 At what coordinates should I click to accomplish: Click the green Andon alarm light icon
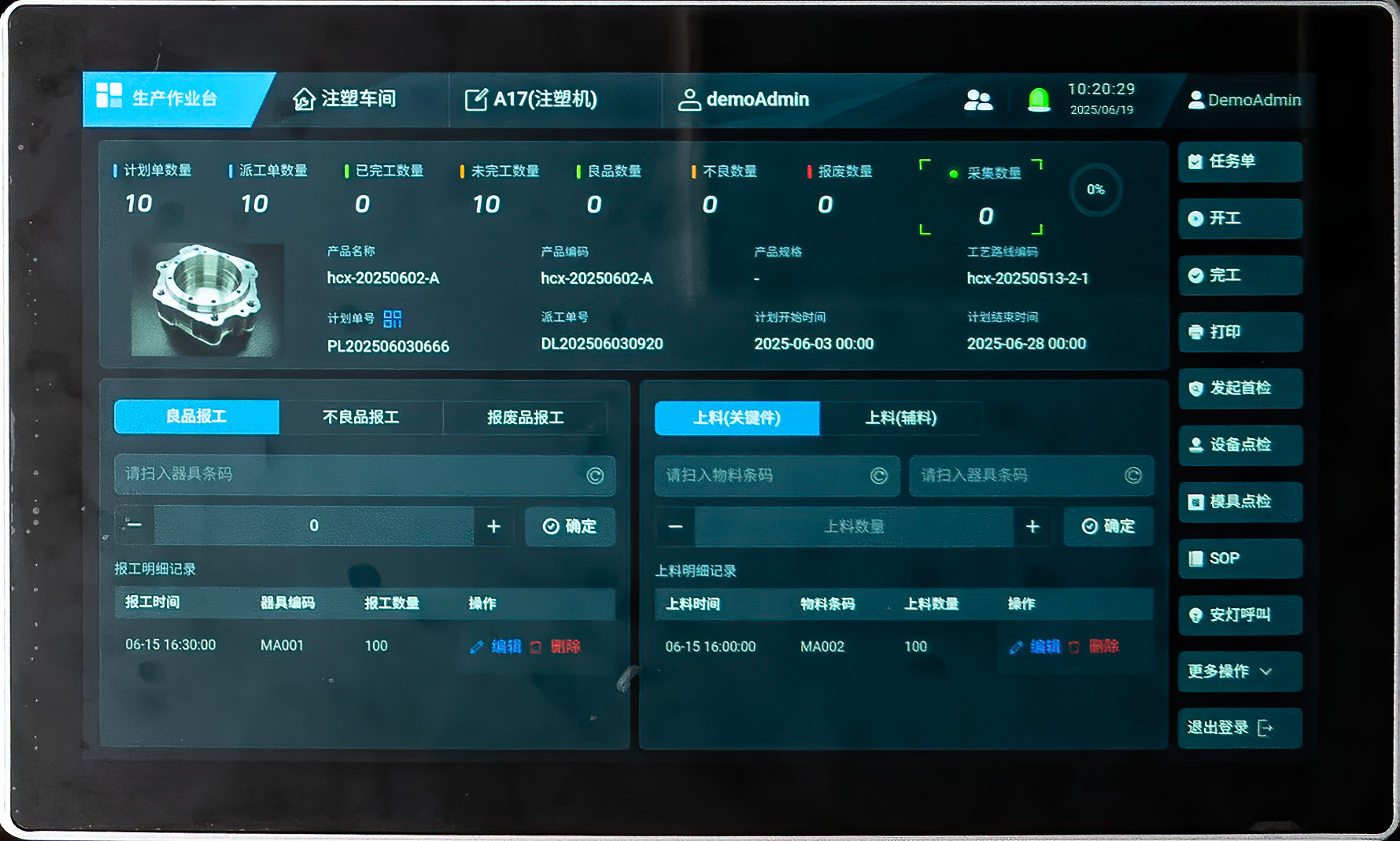[x=1040, y=99]
